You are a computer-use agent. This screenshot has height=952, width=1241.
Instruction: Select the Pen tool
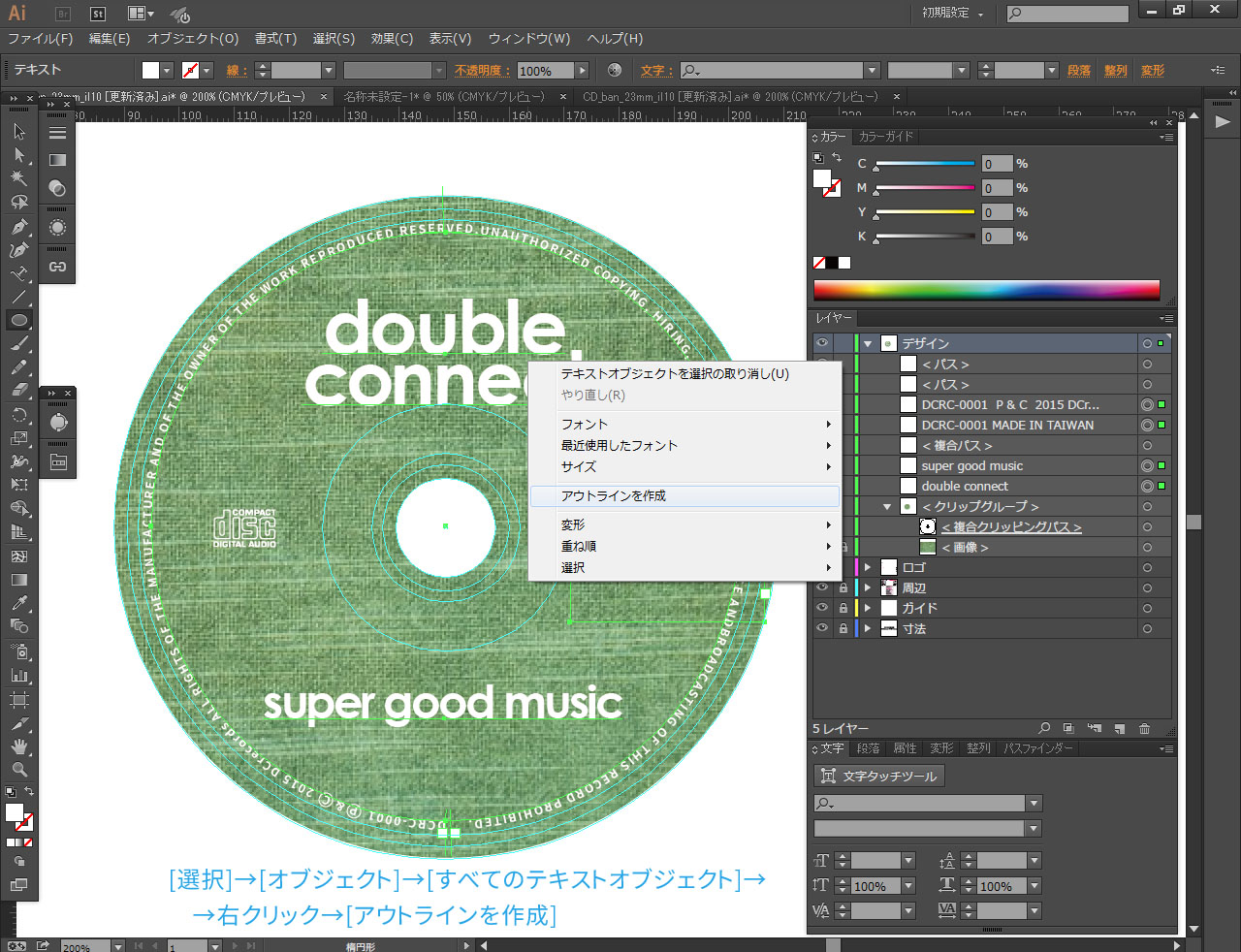pyautogui.click(x=18, y=227)
